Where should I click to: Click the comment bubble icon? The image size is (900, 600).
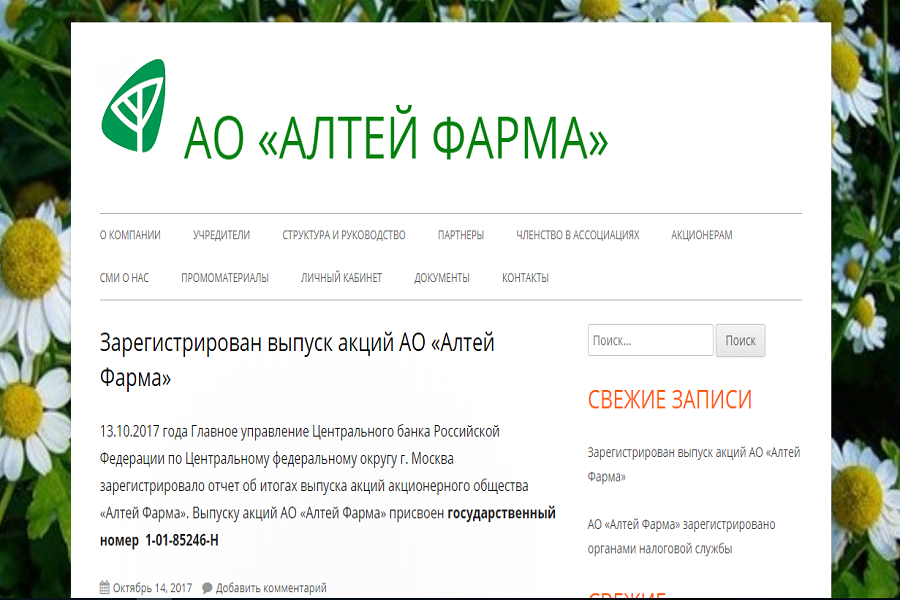pos(207,588)
